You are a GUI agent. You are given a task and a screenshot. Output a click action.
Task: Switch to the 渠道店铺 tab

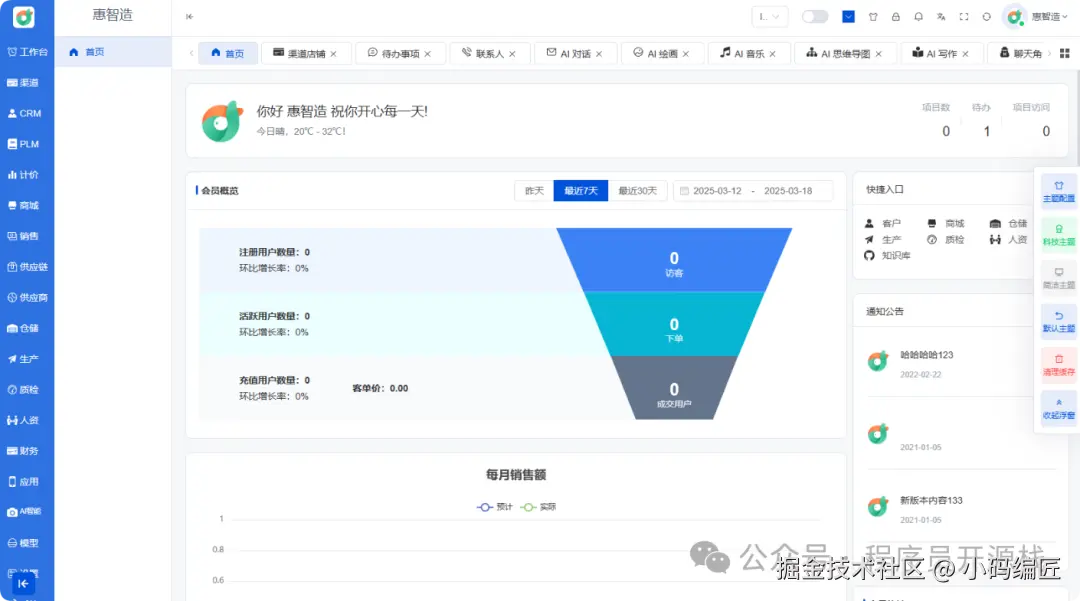click(306, 53)
